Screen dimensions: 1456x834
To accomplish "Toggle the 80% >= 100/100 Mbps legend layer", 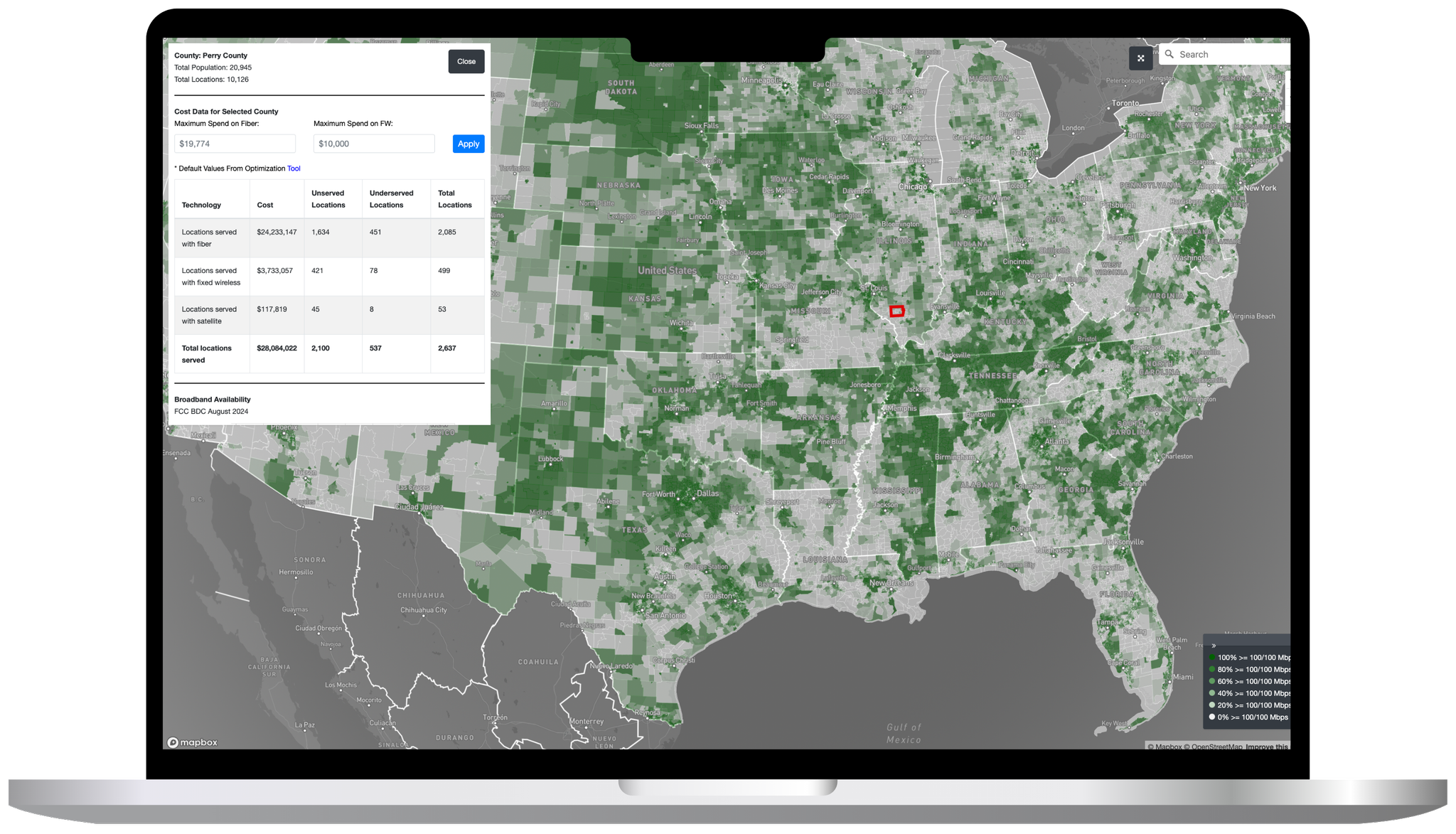I will (x=1212, y=669).
